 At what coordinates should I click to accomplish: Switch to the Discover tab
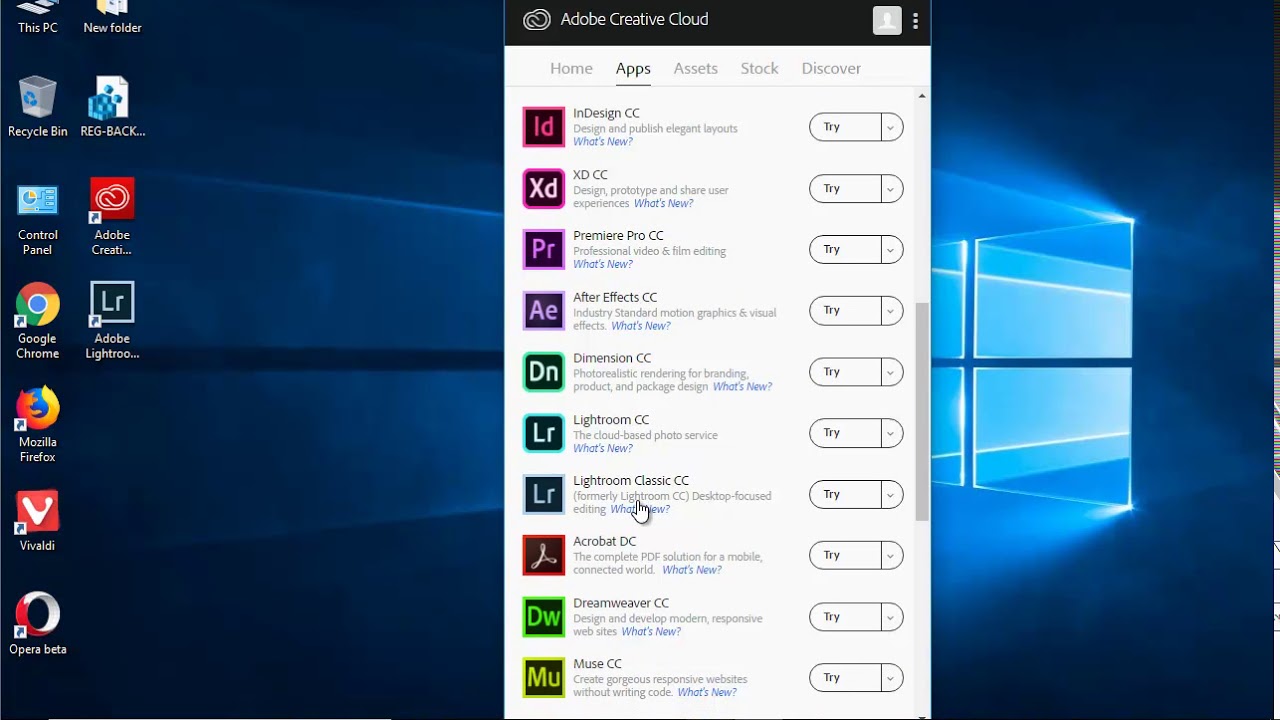[831, 68]
